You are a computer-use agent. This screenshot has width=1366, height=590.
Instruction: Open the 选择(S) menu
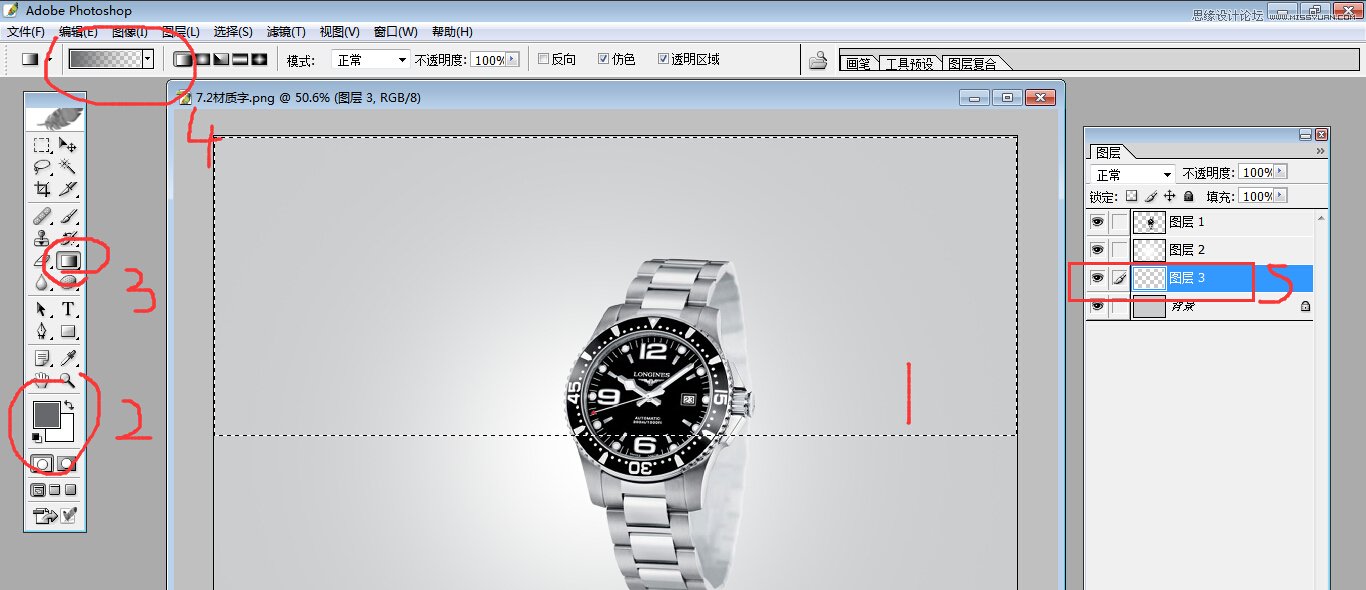pos(233,32)
